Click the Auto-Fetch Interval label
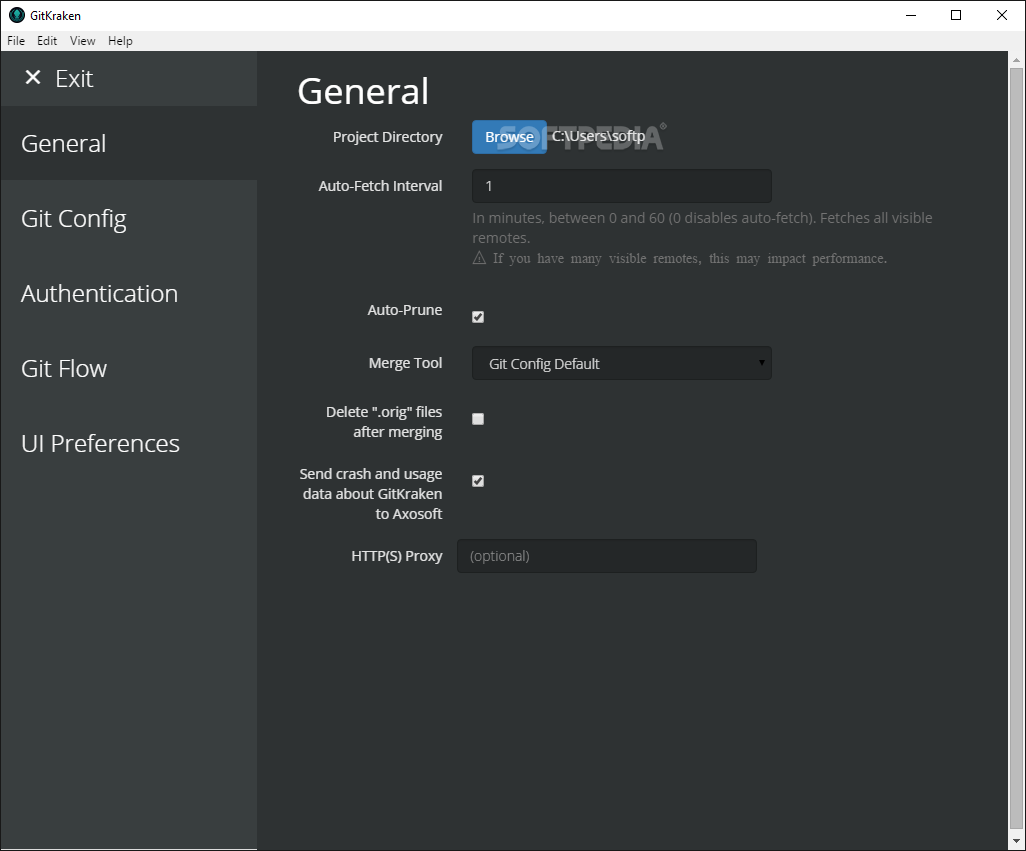1026x851 pixels. tap(380, 186)
